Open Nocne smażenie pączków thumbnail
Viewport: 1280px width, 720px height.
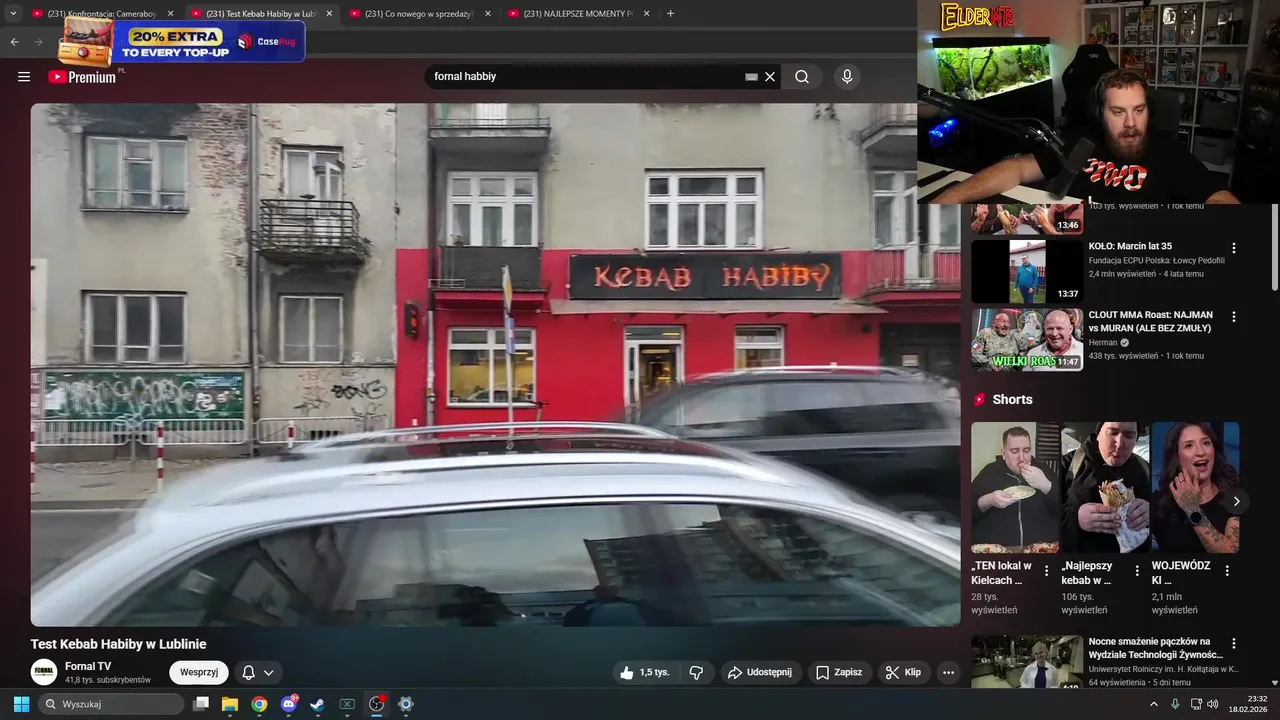coord(1027,662)
